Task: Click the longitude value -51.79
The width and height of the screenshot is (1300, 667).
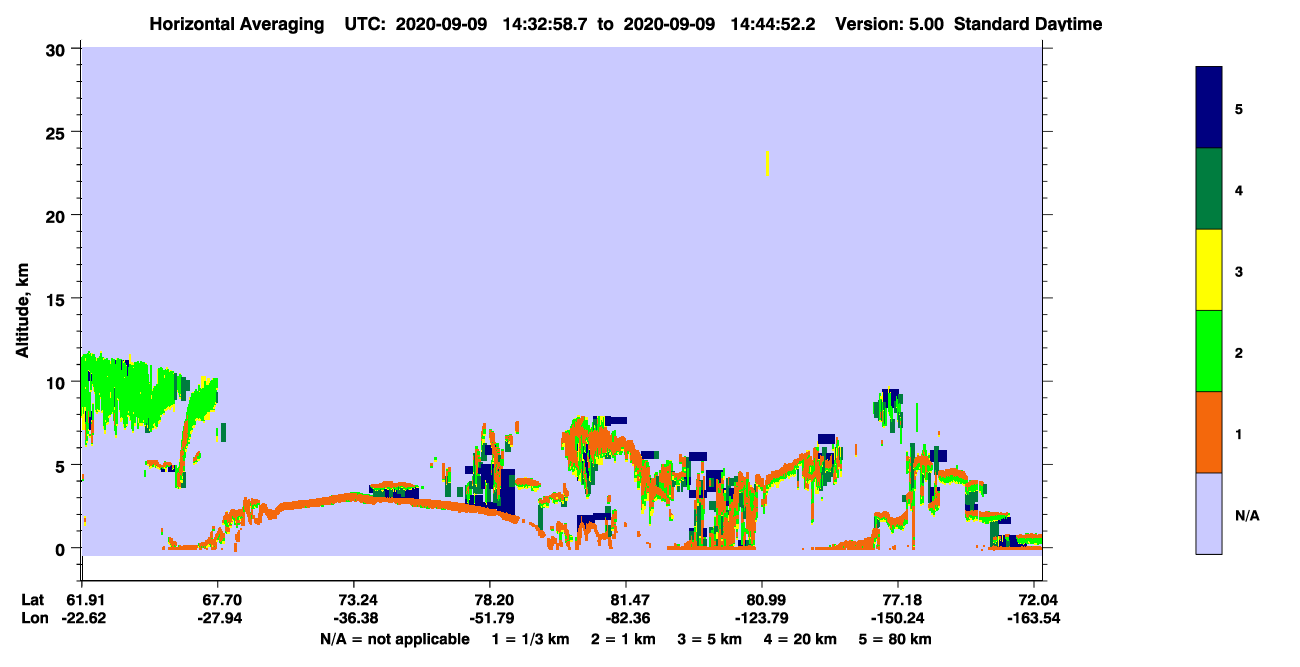Action: (490, 618)
